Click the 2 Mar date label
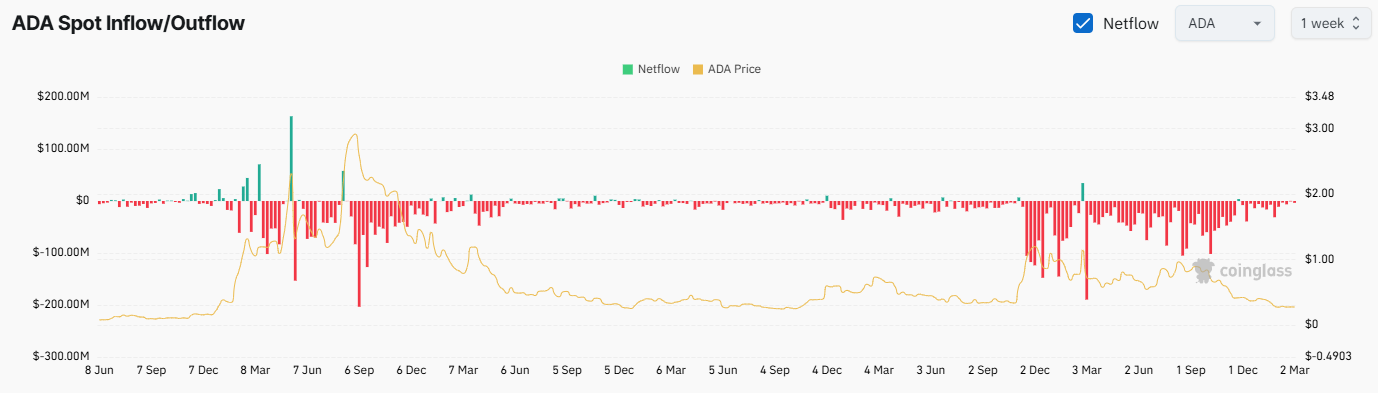 (x=1294, y=370)
